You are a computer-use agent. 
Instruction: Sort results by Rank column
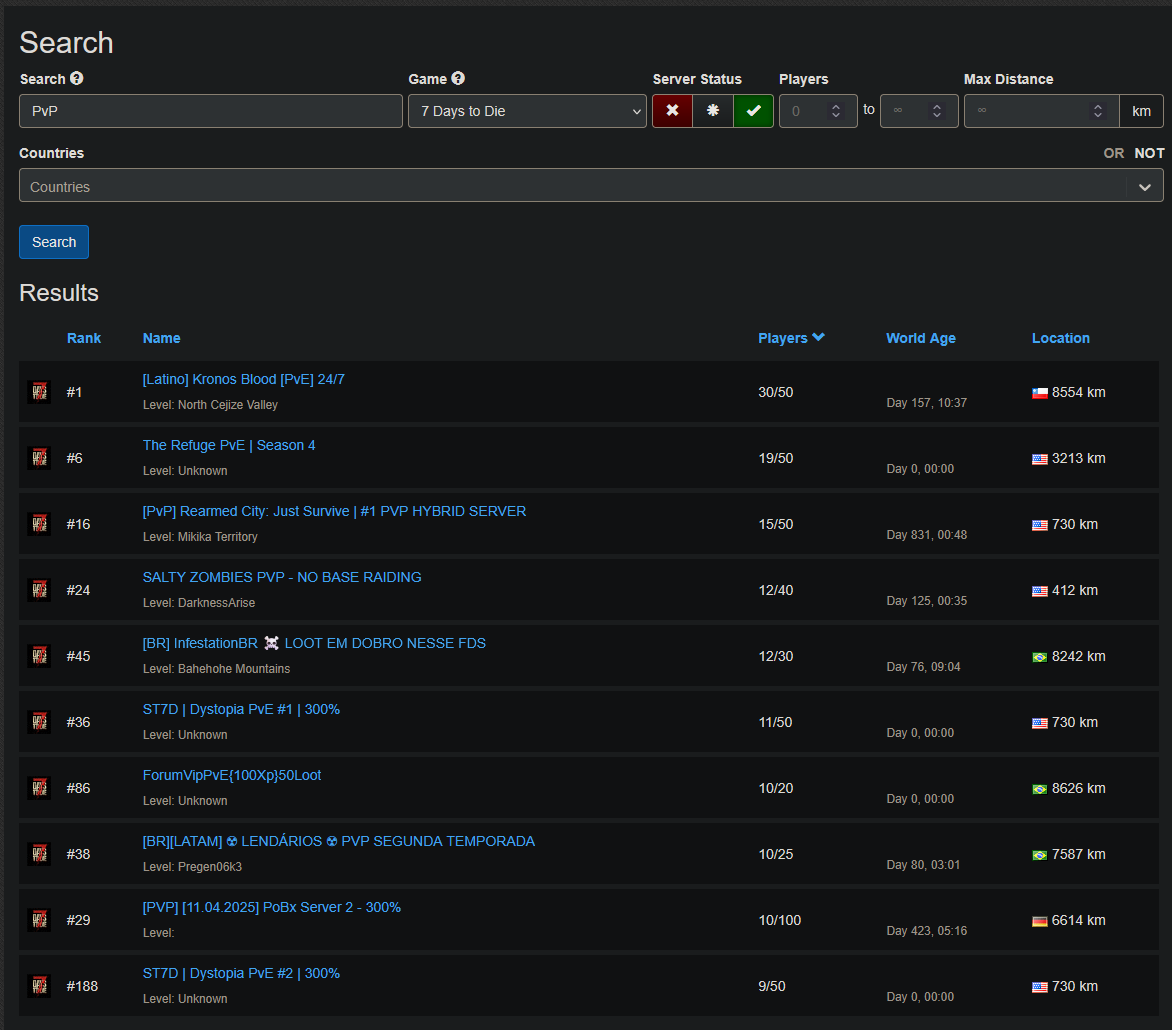84,338
